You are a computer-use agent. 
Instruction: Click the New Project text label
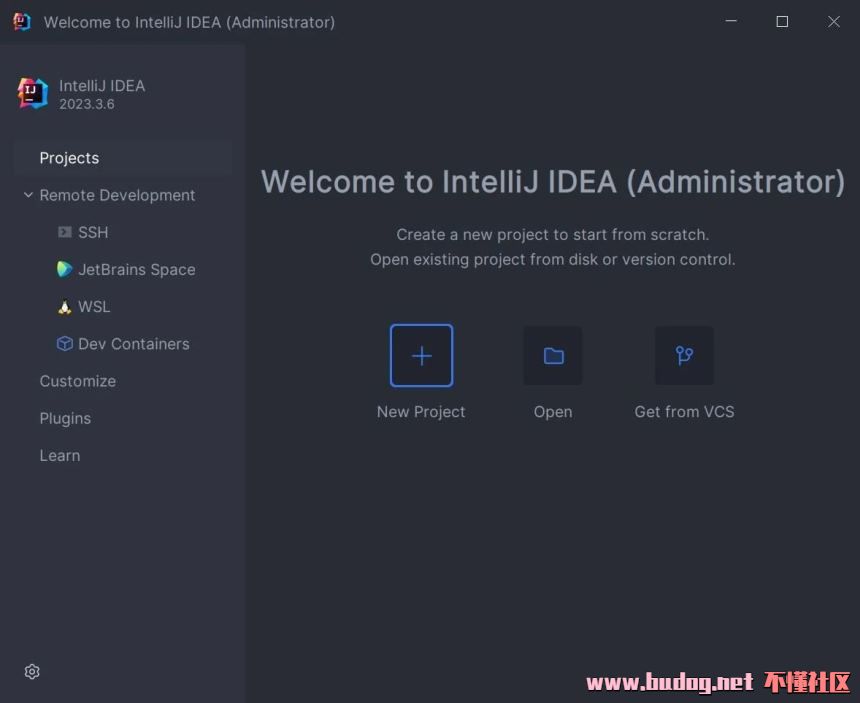(421, 412)
